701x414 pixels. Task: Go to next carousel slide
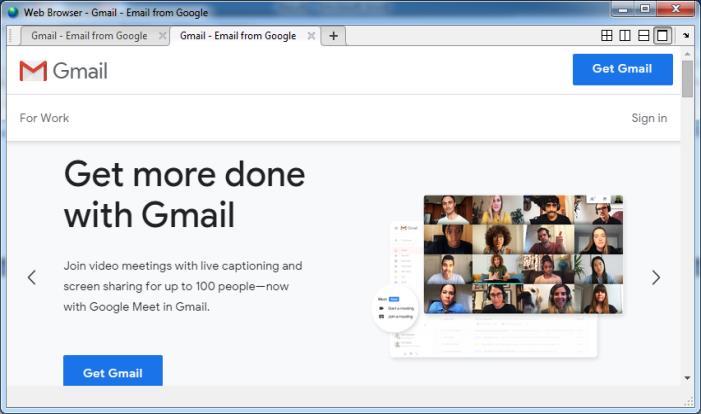coord(656,278)
